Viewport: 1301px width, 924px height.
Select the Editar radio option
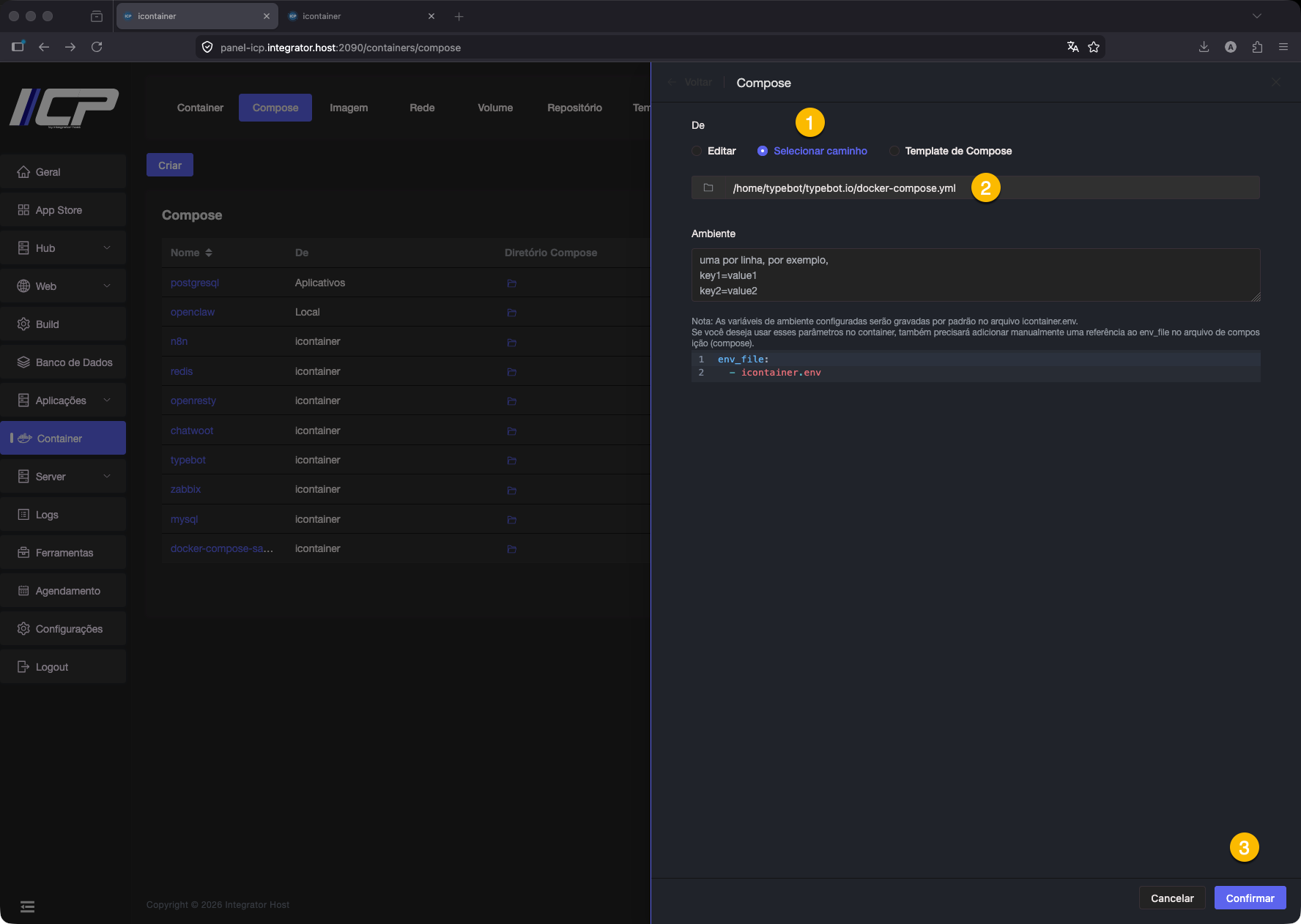coord(697,151)
